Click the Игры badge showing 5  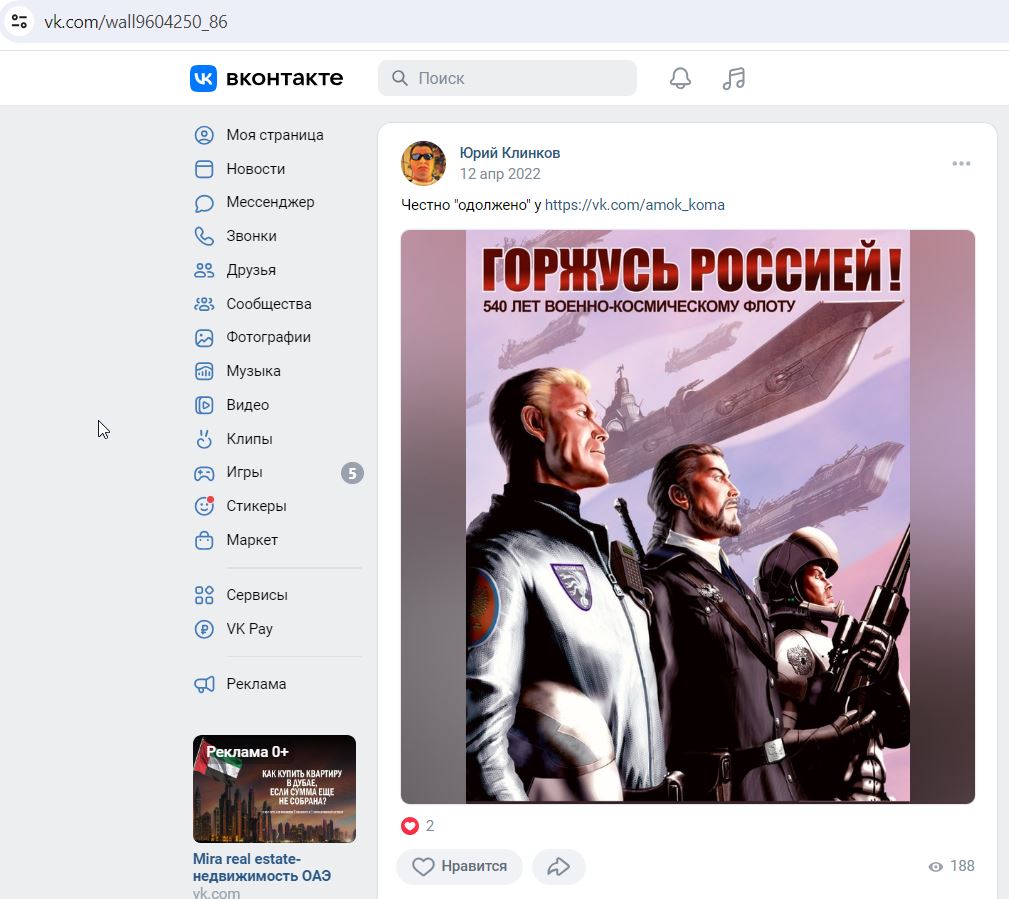pyautogui.click(x=352, y=474)
